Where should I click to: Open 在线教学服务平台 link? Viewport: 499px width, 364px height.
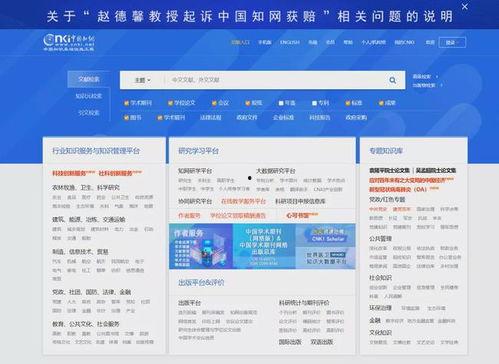click(x=243, y=201)
